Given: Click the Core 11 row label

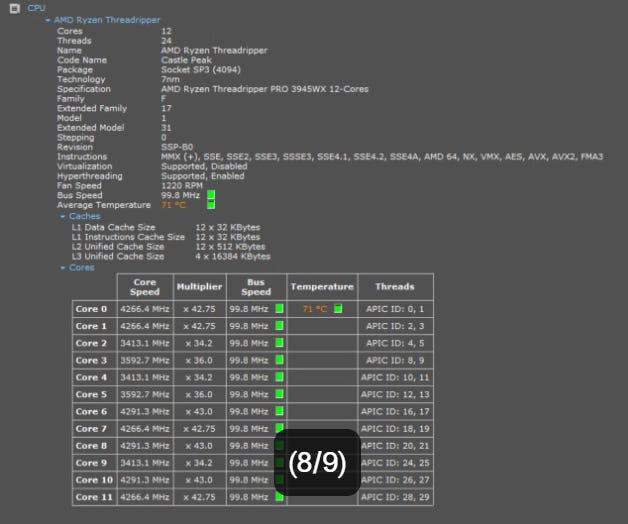Looking at the screenshot, I should click(95, 497).
